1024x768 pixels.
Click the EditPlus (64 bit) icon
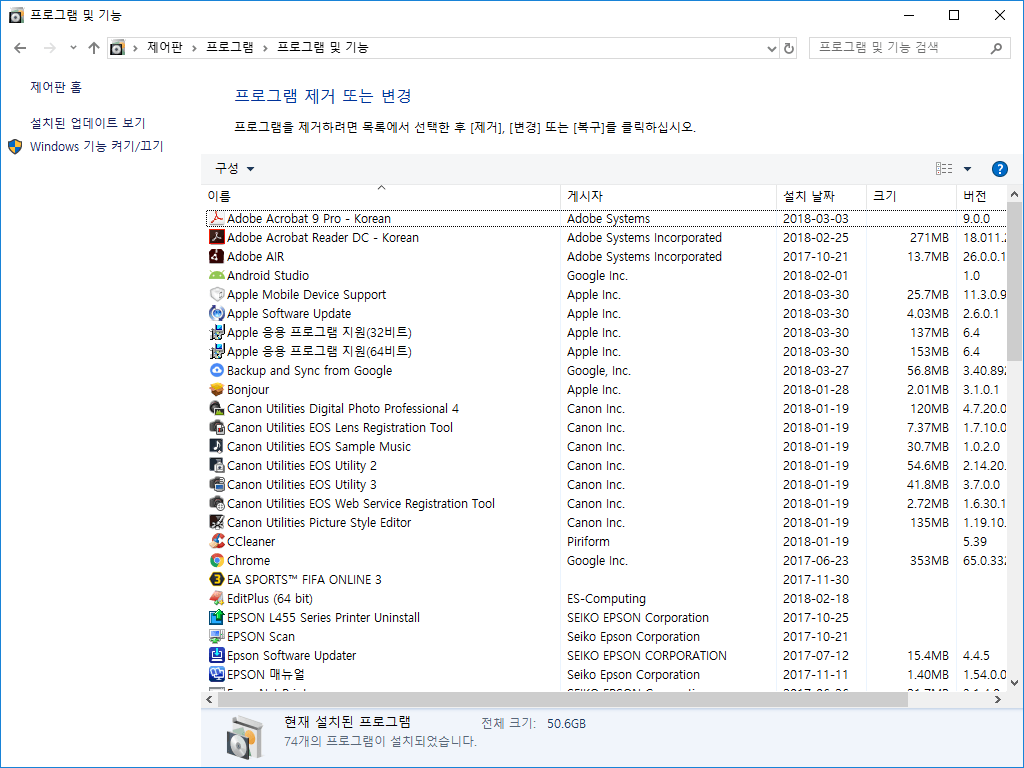coord(217,598)
